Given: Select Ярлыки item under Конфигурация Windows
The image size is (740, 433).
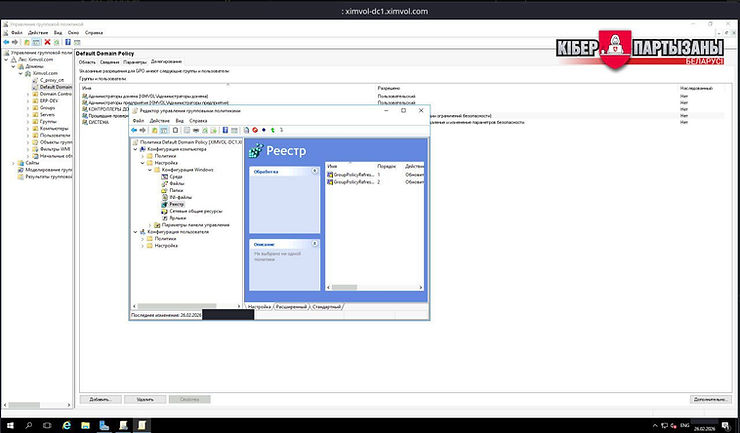Looking at the screenshot, I should (177, 217).
